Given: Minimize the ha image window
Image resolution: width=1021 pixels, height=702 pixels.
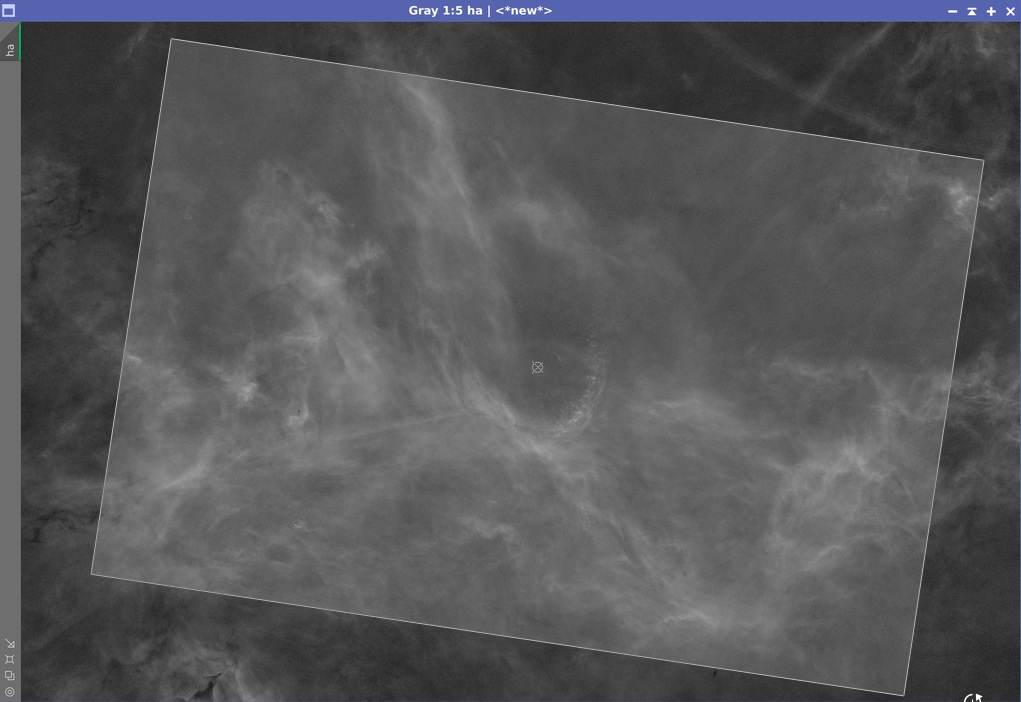Looking at the screenshot, I should point(953,11).
